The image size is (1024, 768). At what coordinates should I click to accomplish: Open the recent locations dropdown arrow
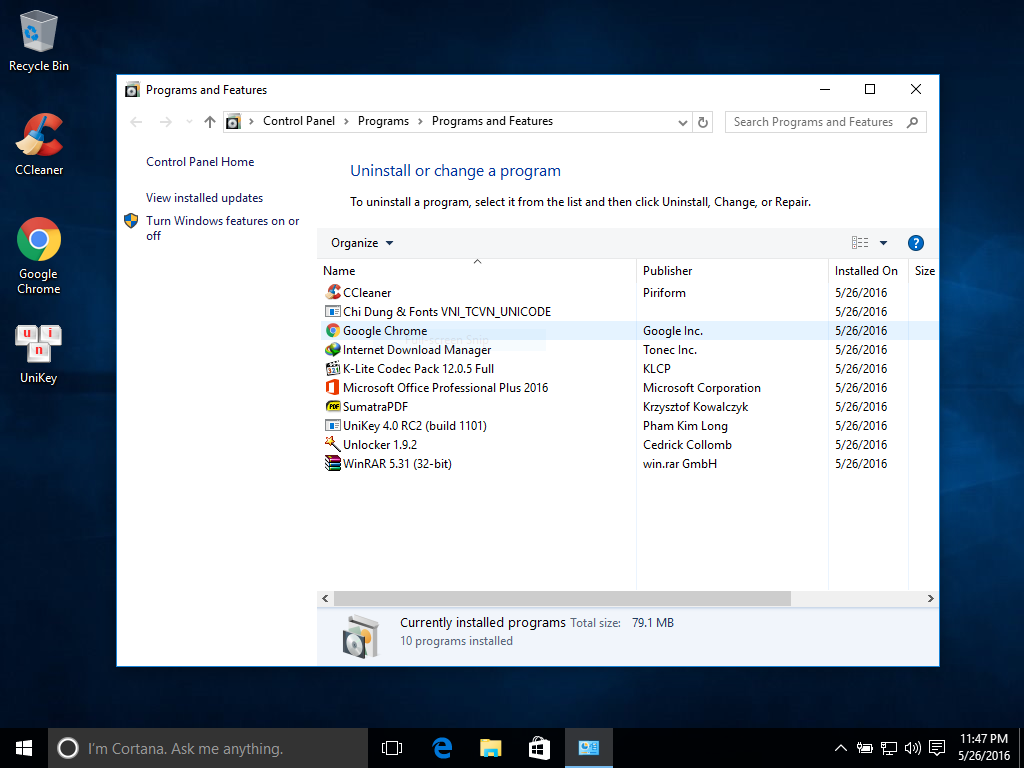[189, 122]
